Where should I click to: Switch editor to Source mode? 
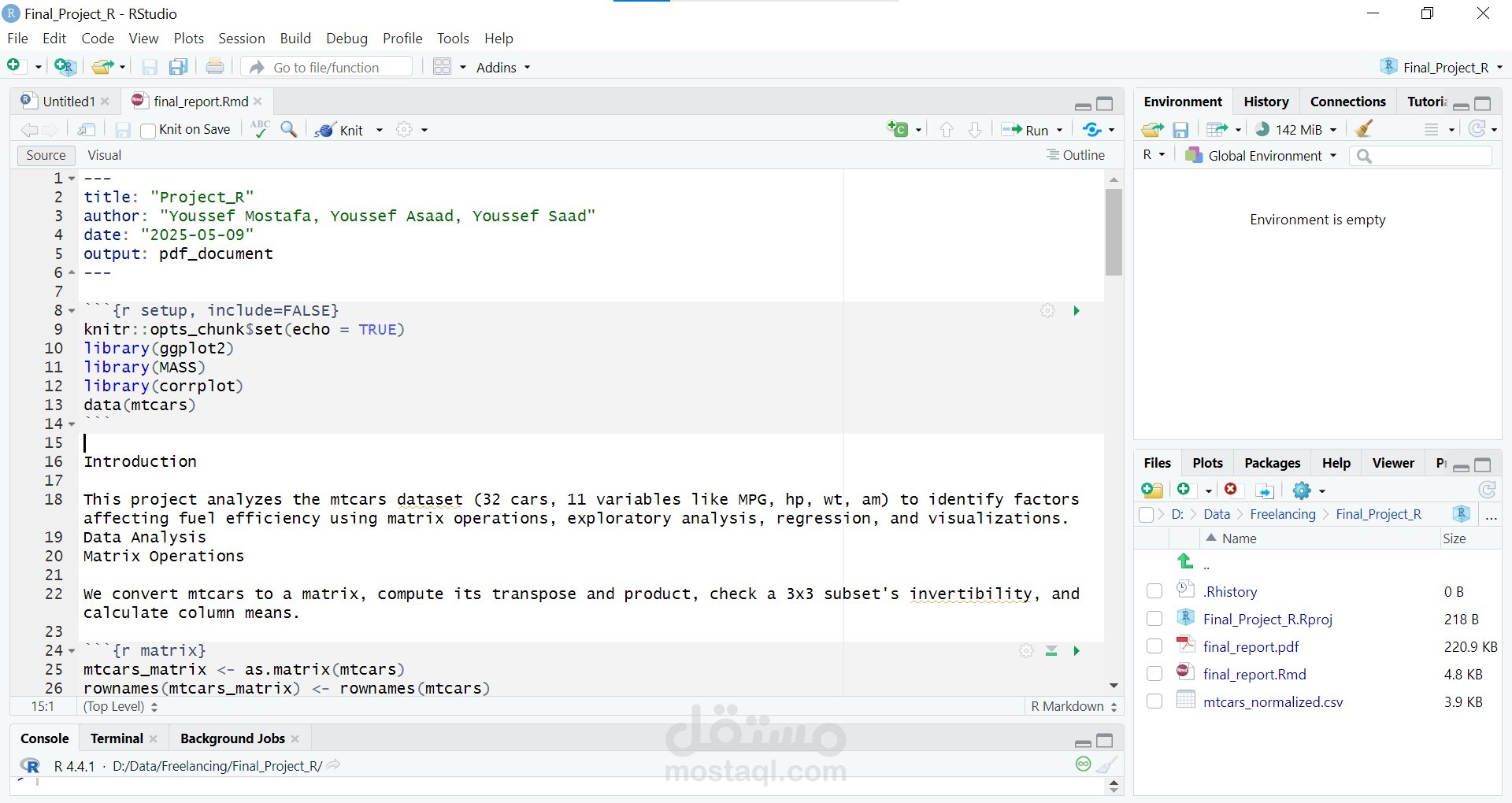(46, 155)
